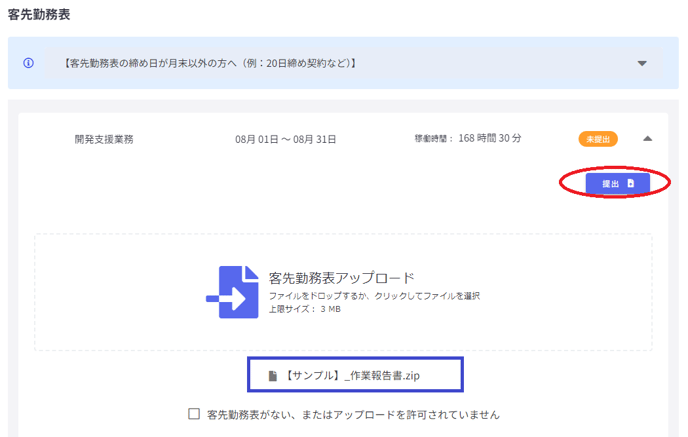Click the 稼働時間 168時間30分 text

467,138
